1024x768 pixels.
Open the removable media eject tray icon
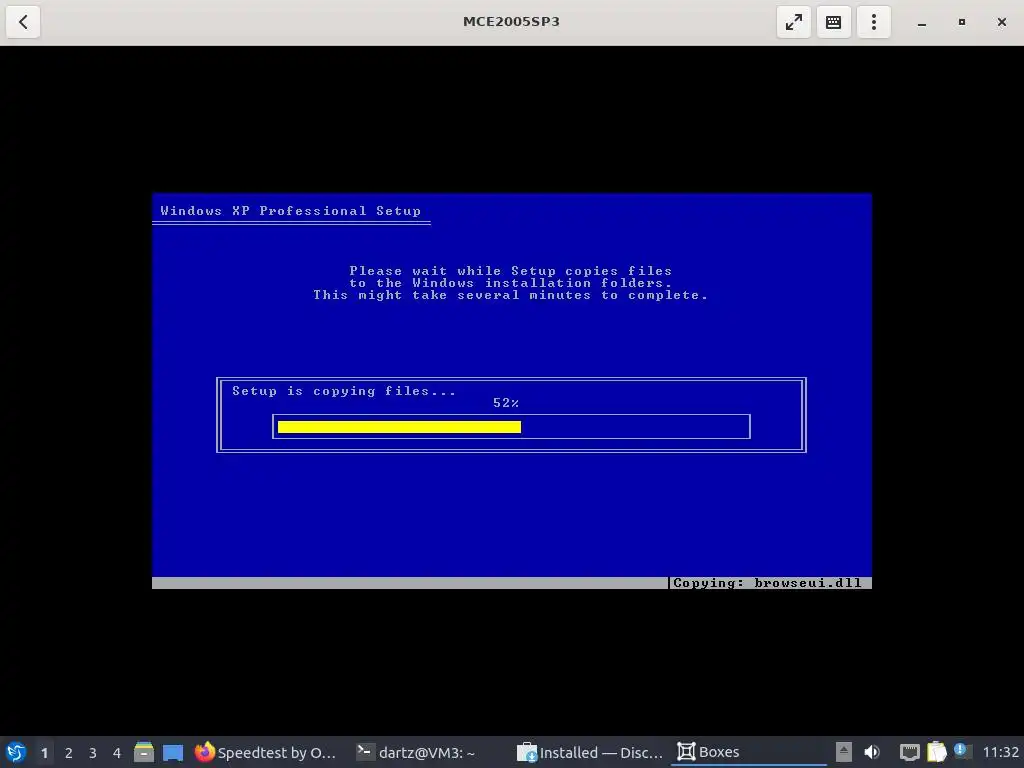(844, 752)
